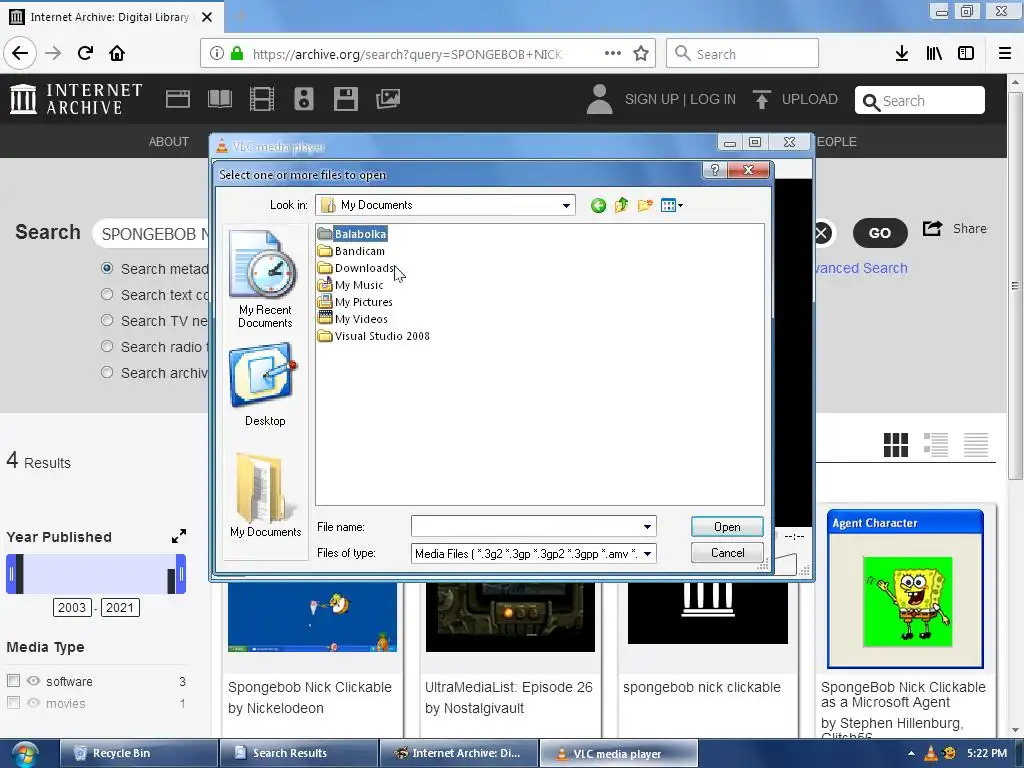Check the software media type checkbox
1024x768 pixels.
[13, 680]
